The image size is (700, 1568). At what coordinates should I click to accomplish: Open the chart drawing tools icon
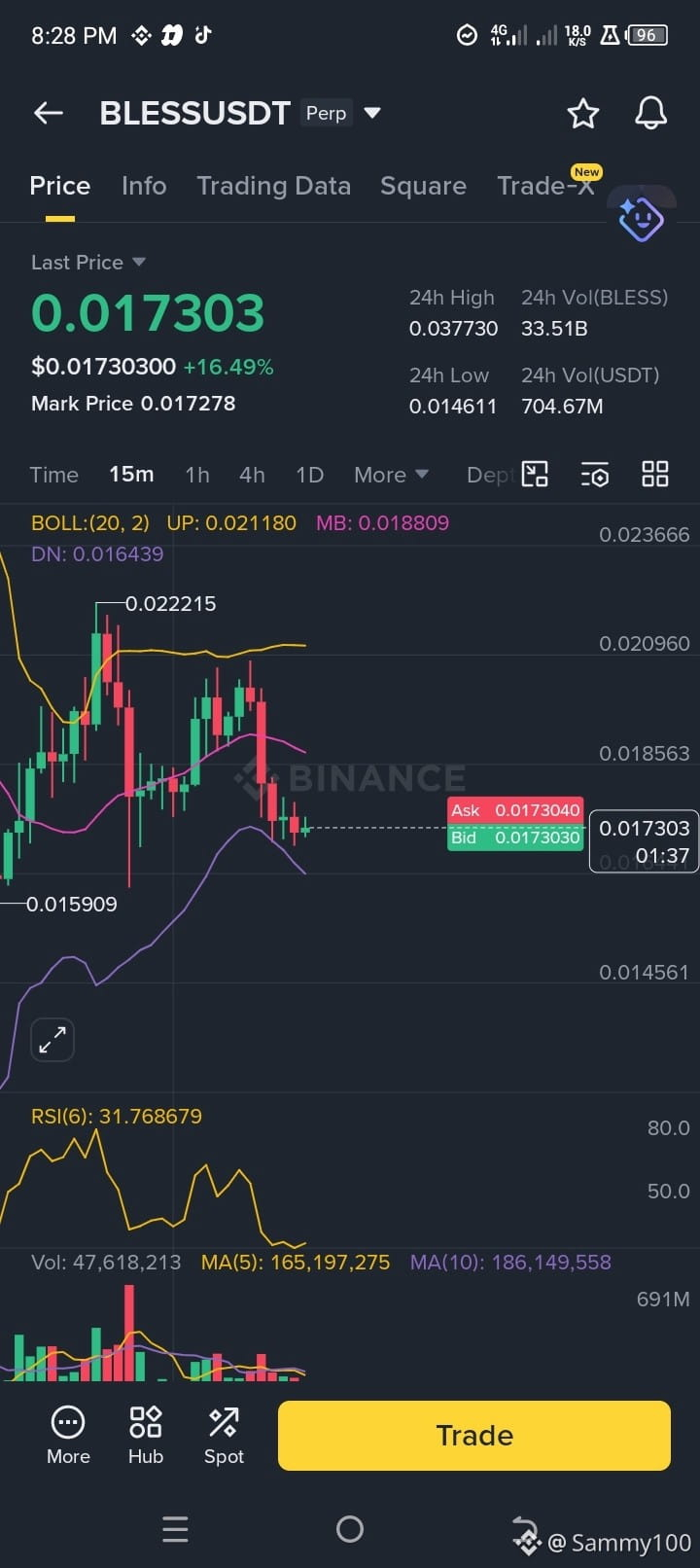click(535, 475)
